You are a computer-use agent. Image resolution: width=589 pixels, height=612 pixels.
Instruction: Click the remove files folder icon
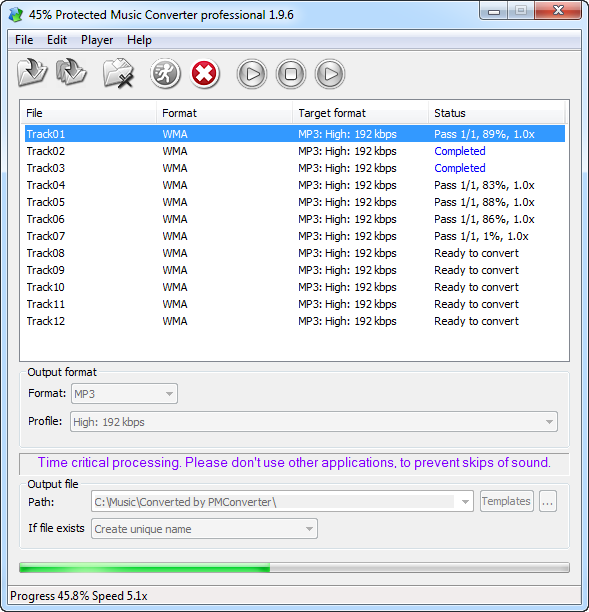(118, 73)
